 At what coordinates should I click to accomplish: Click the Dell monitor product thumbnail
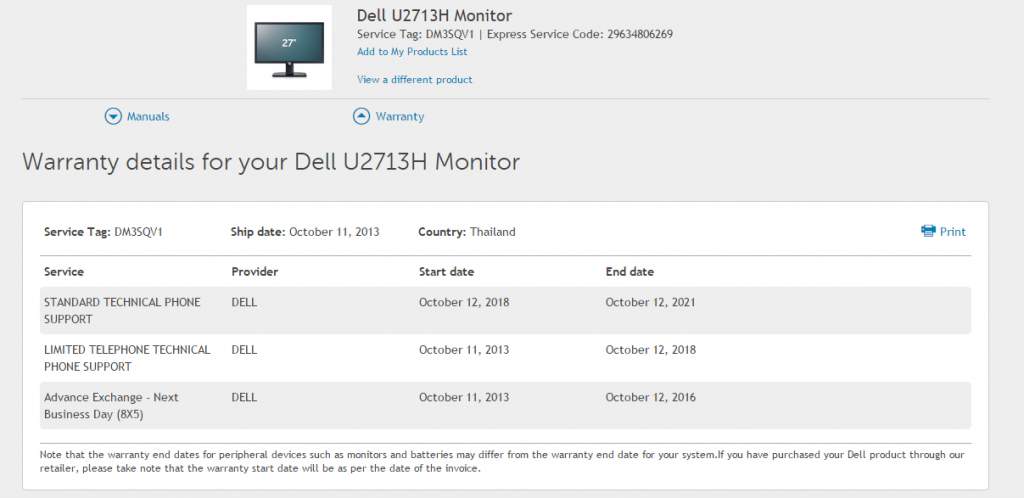[289, 47]
